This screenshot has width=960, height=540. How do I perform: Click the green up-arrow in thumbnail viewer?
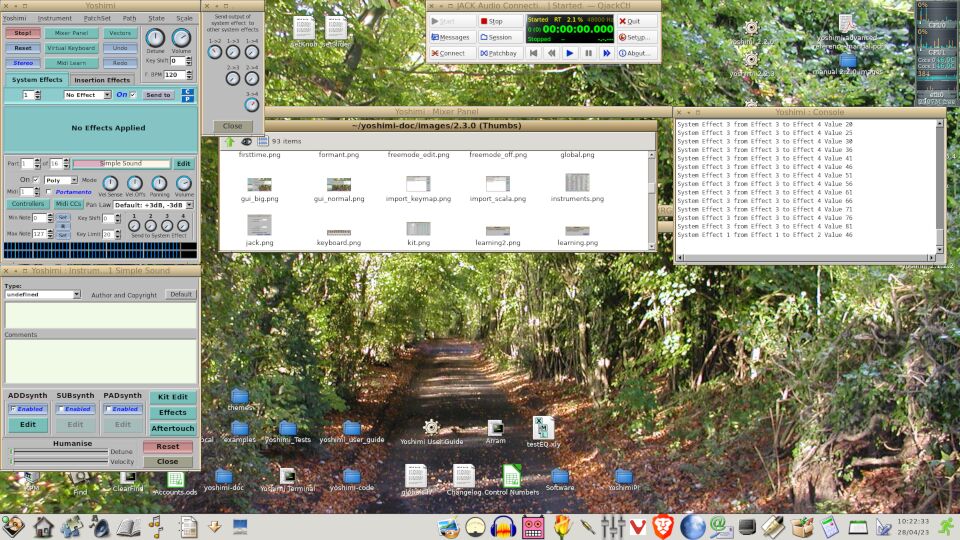(x=229, y=142)
